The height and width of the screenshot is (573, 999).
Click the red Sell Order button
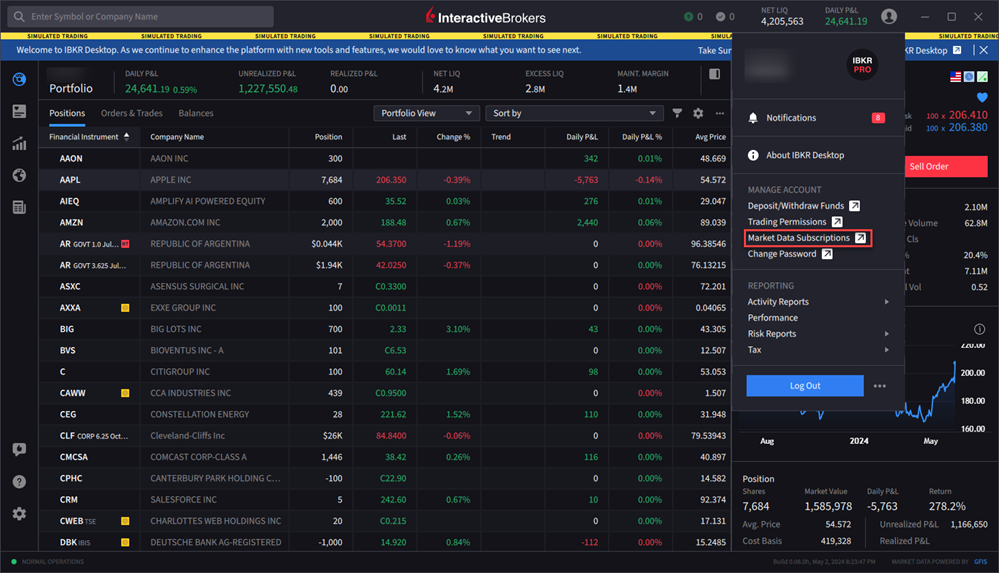(x=945, y=166)
